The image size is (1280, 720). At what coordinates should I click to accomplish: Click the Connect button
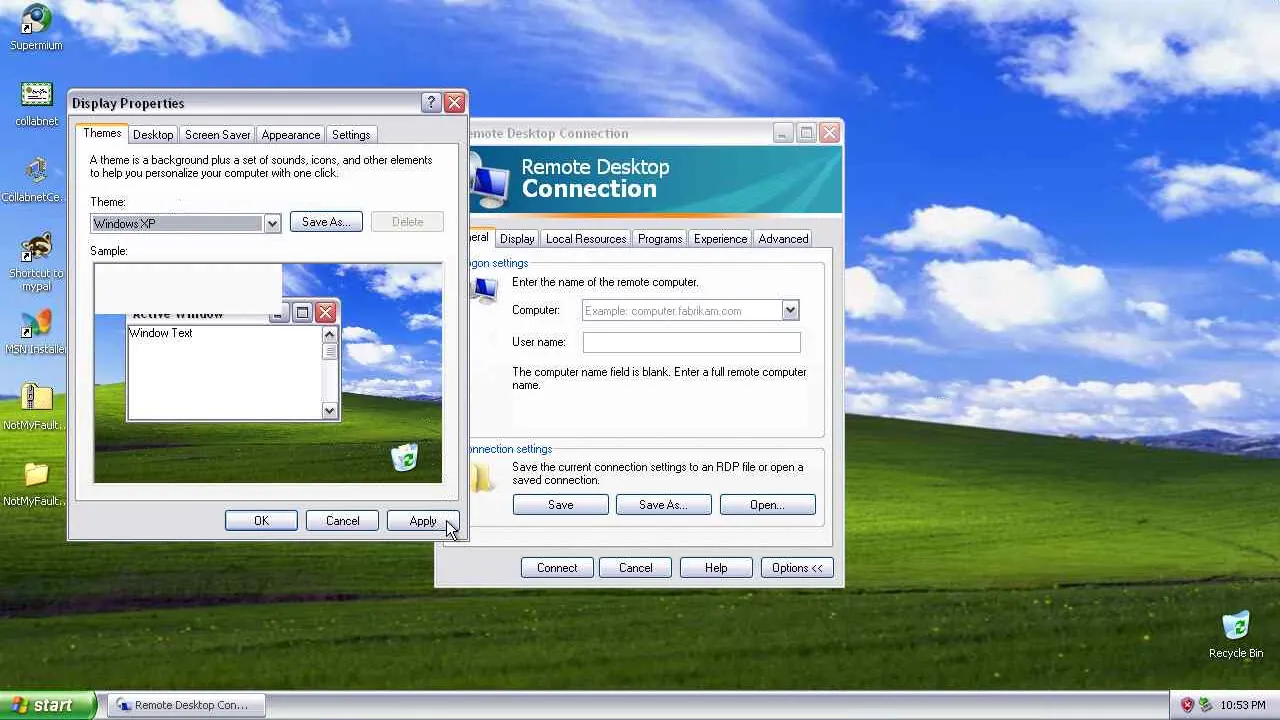click(557, 568)
